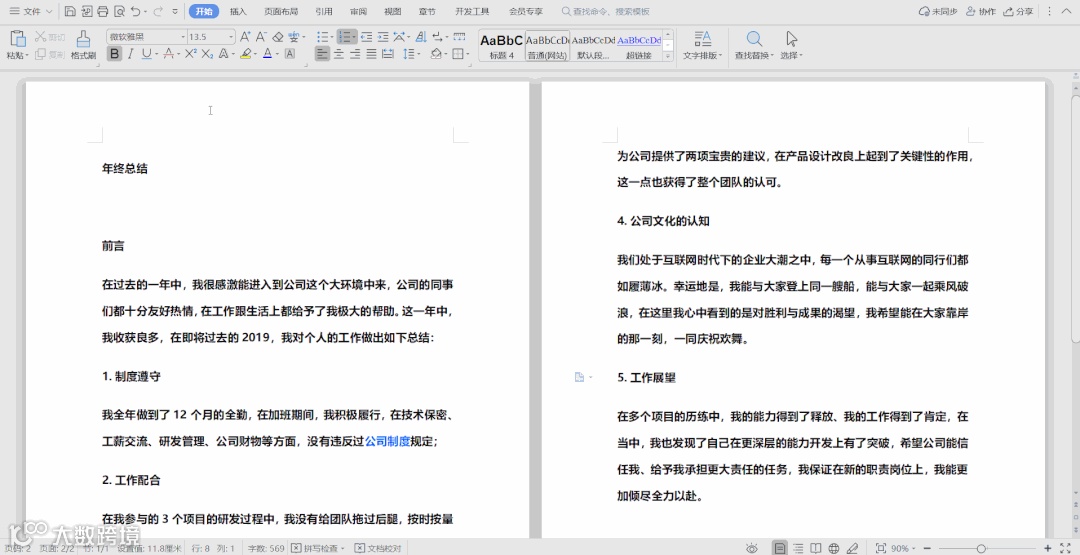1080x555 pixels.
Task: Click the Print icon in quick access toolbar
Action: tap(103, 11)
